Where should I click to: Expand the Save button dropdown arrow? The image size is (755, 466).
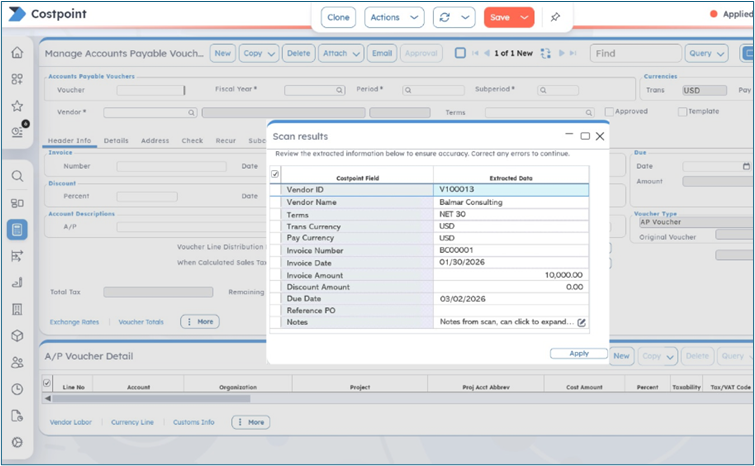tap(526, 17)
